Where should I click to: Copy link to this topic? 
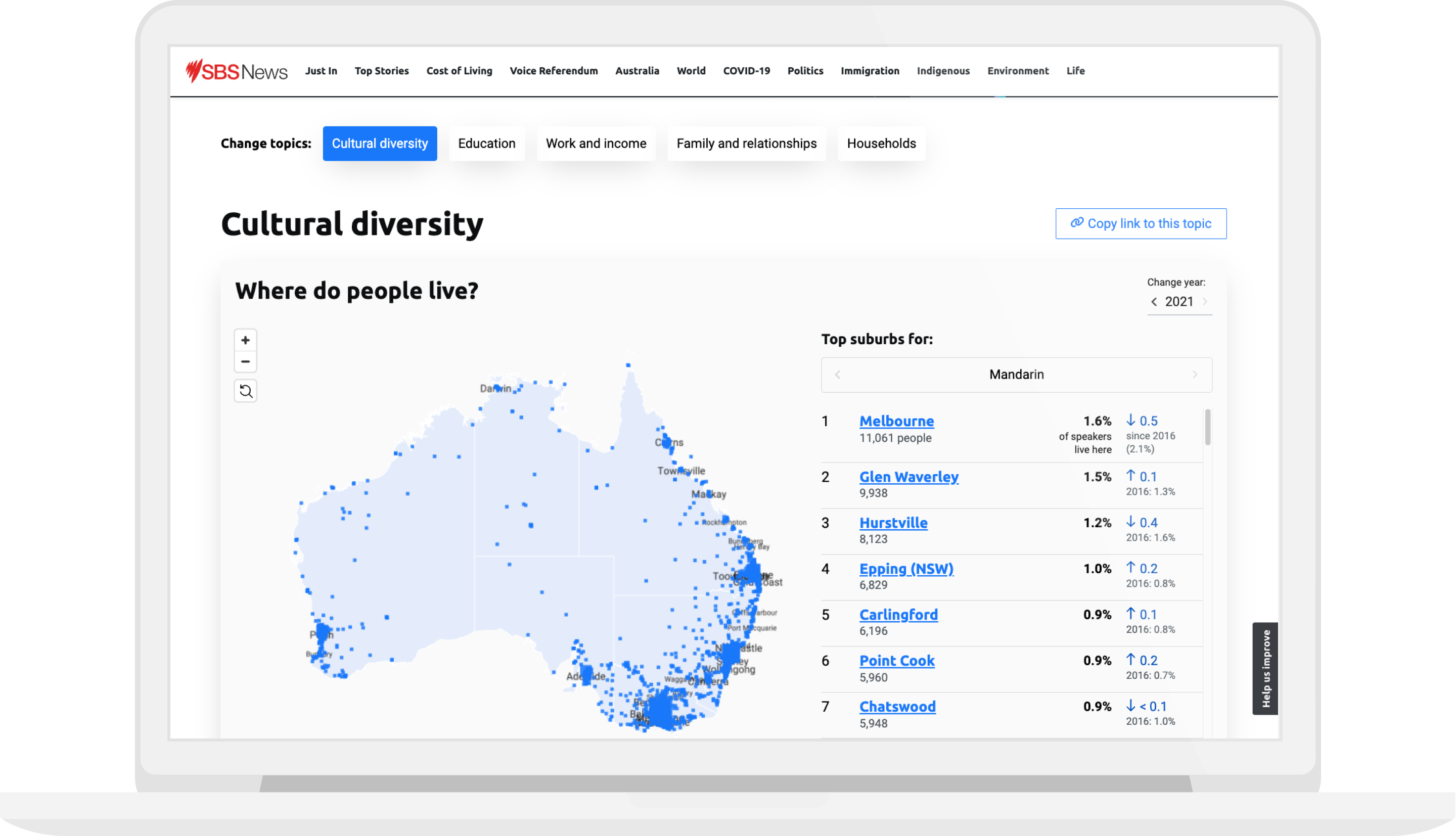tap(1140, 224)
